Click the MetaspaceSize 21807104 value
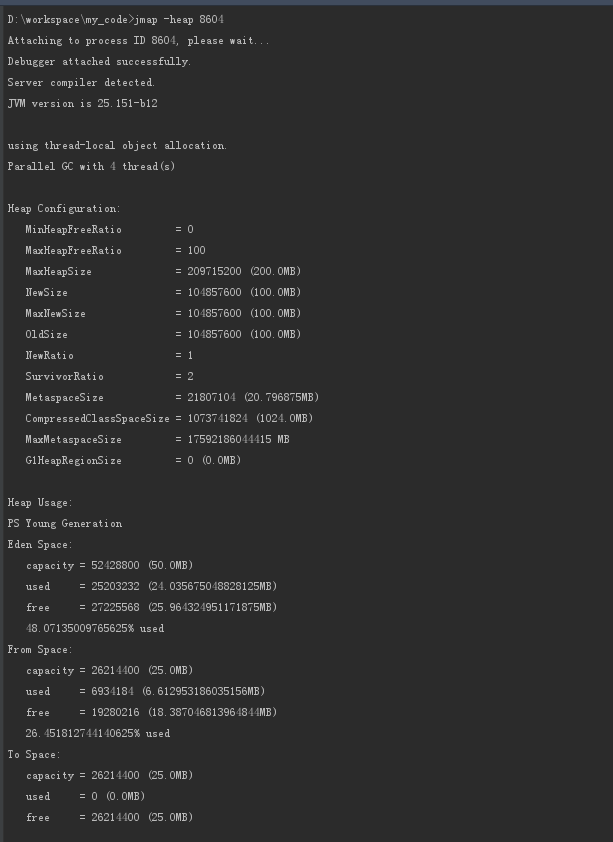Image resolution: width=613 pixels, height=842 pixels. (x=211, y=397)
